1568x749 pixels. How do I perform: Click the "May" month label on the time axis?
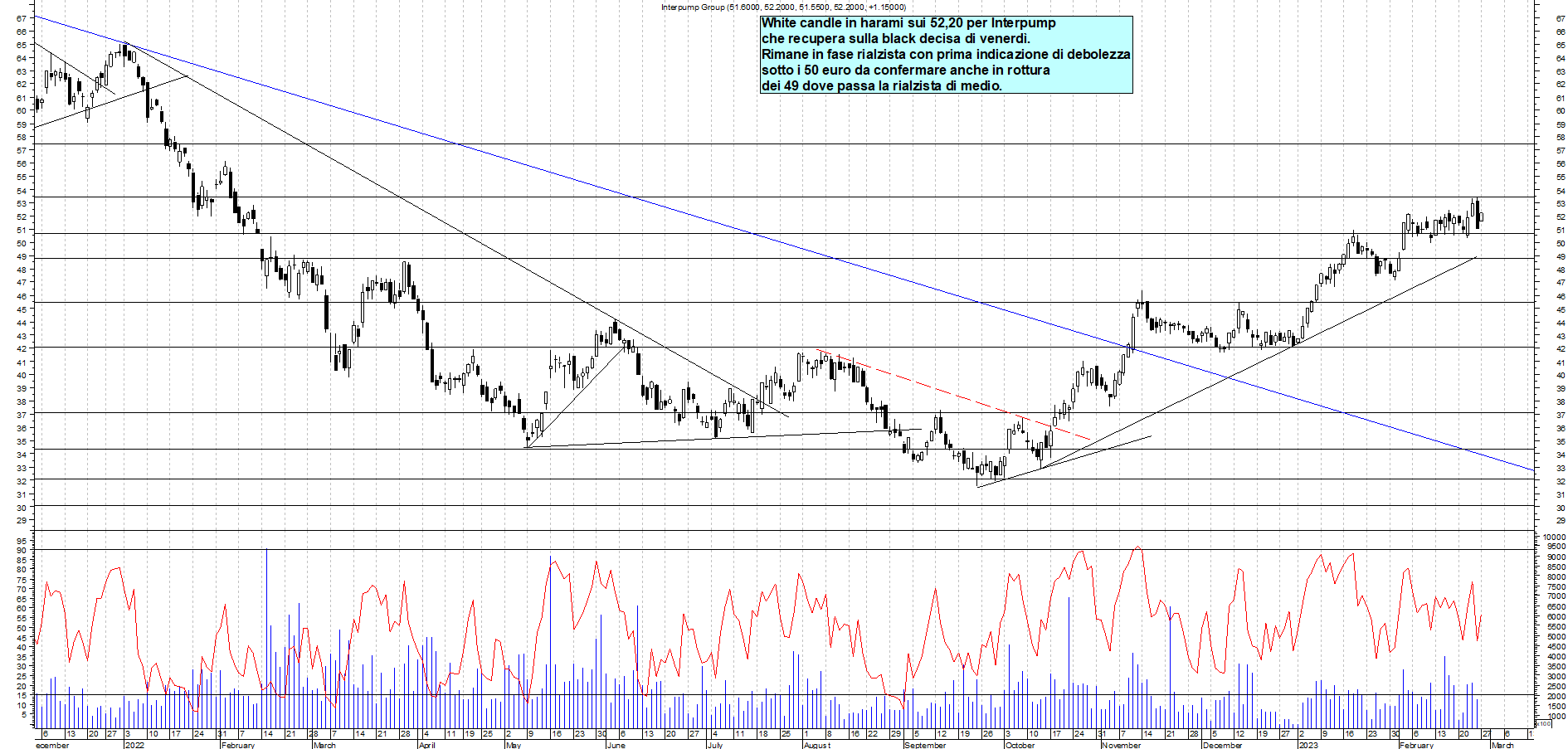coord(513,745)
